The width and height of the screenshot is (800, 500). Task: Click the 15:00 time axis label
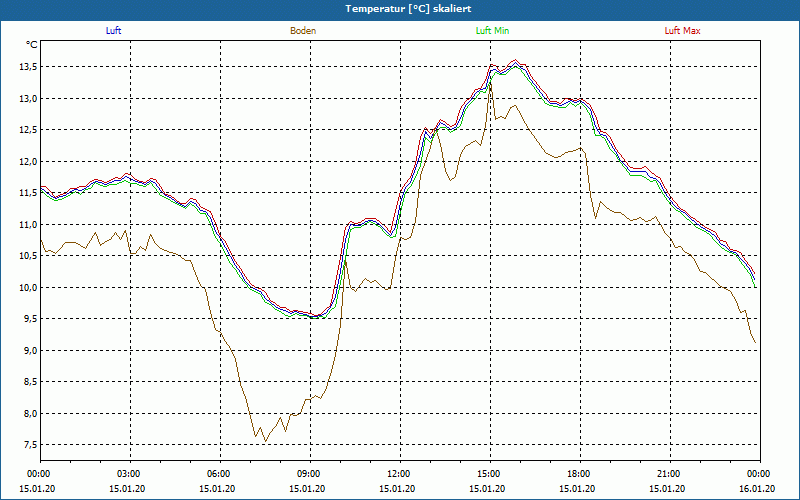pos(490,474)
